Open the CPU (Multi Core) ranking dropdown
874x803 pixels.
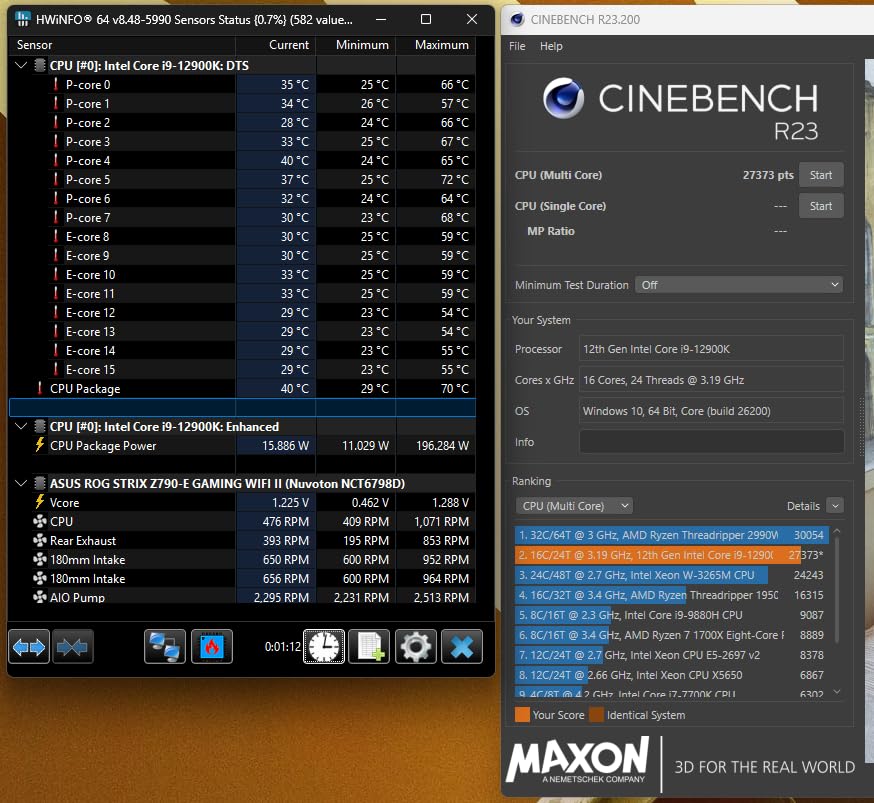[x=574, y=506]
